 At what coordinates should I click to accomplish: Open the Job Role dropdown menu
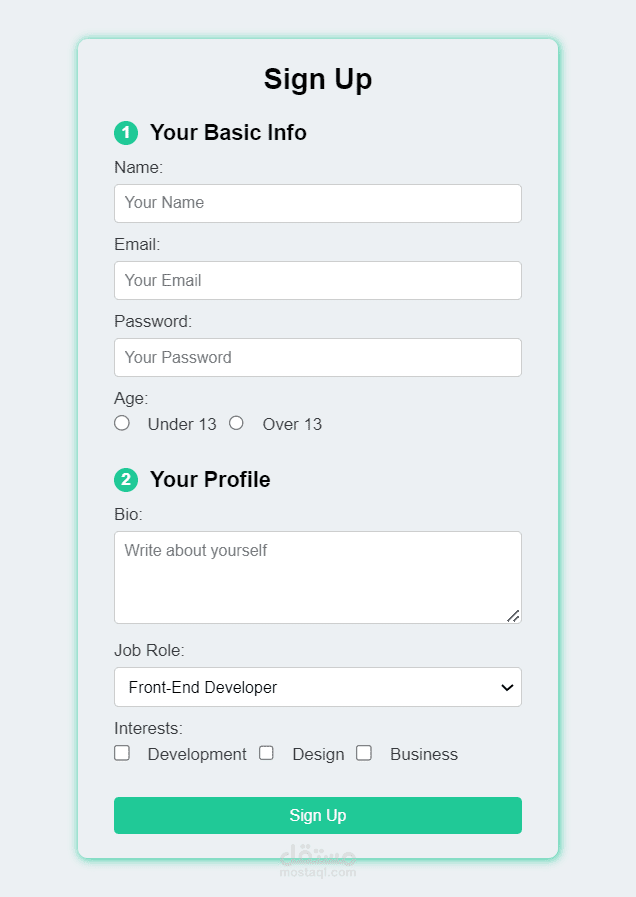click(318, 687)
